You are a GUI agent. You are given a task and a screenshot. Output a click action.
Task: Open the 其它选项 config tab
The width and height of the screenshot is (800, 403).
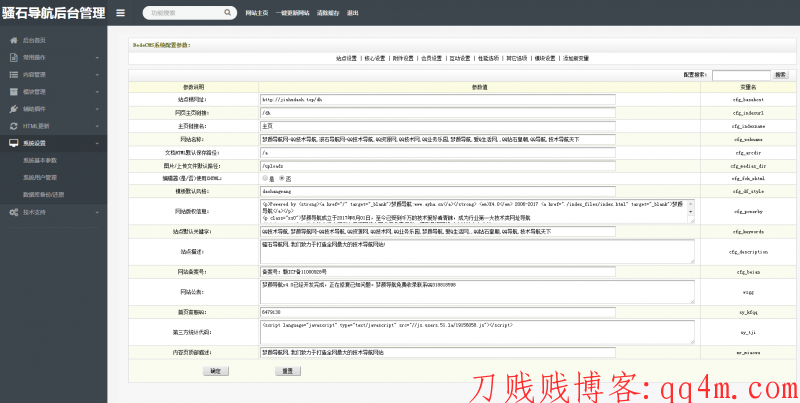(517, 59)
